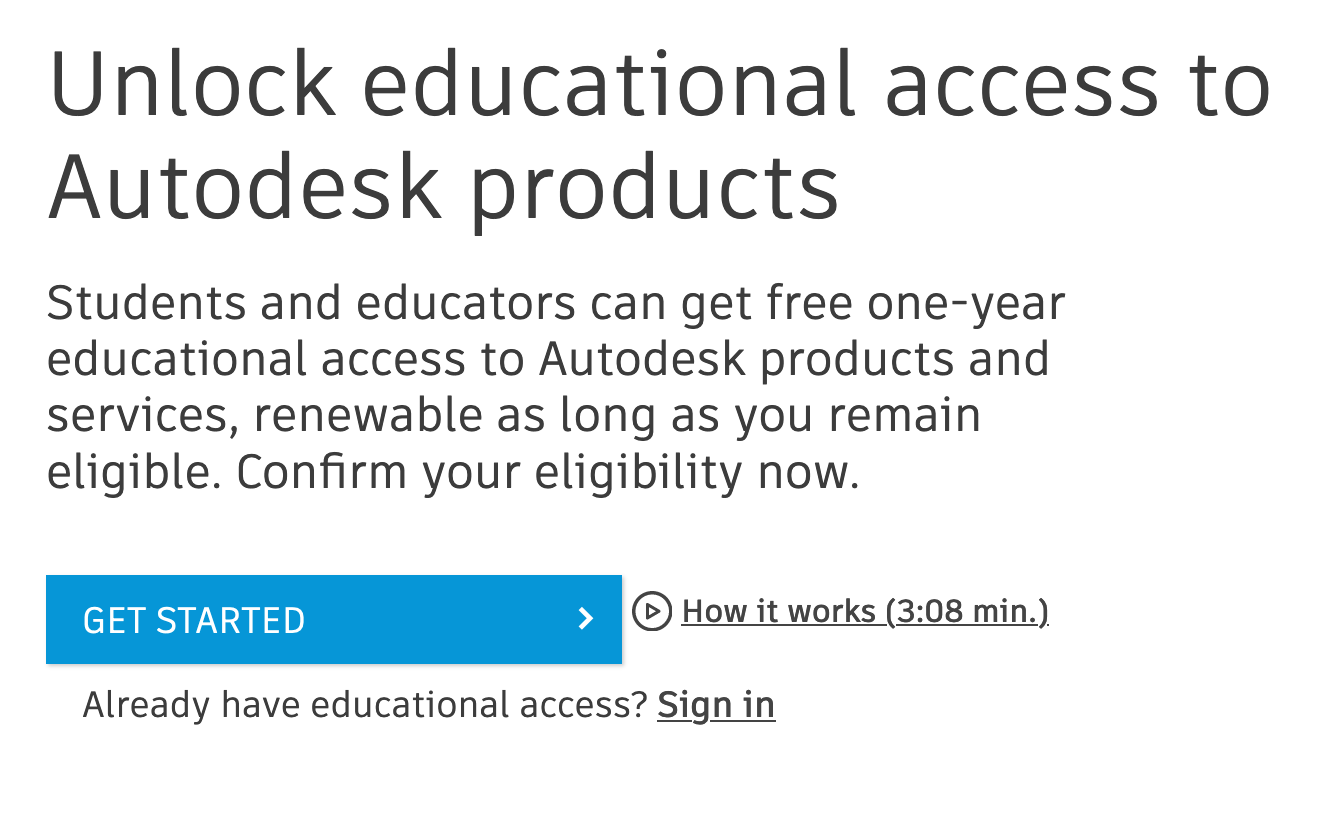Click the word "services" in the paragraph

click(140, 416)
